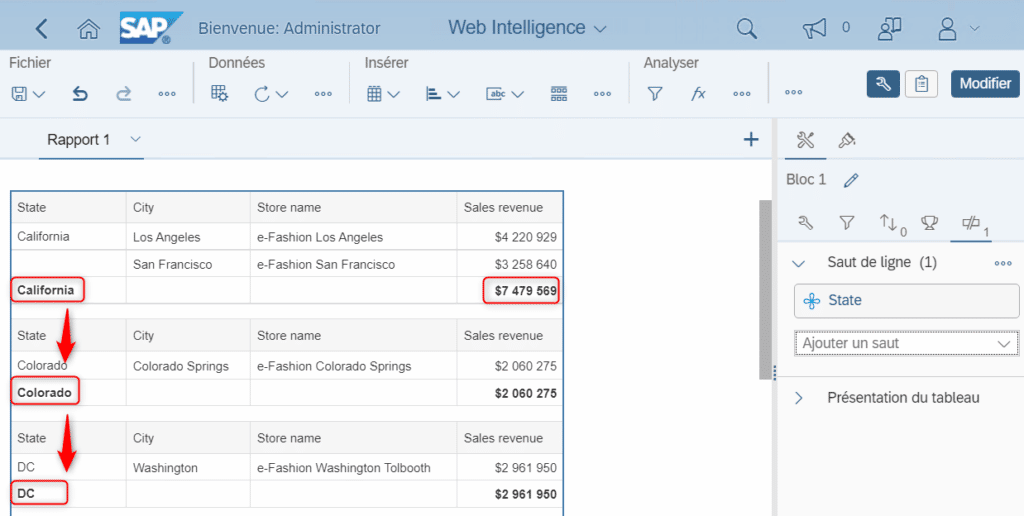
Task: Open the toolbar overflow ellipsis after Analyser
Action: pyautogui.click(x=793, y=92)
